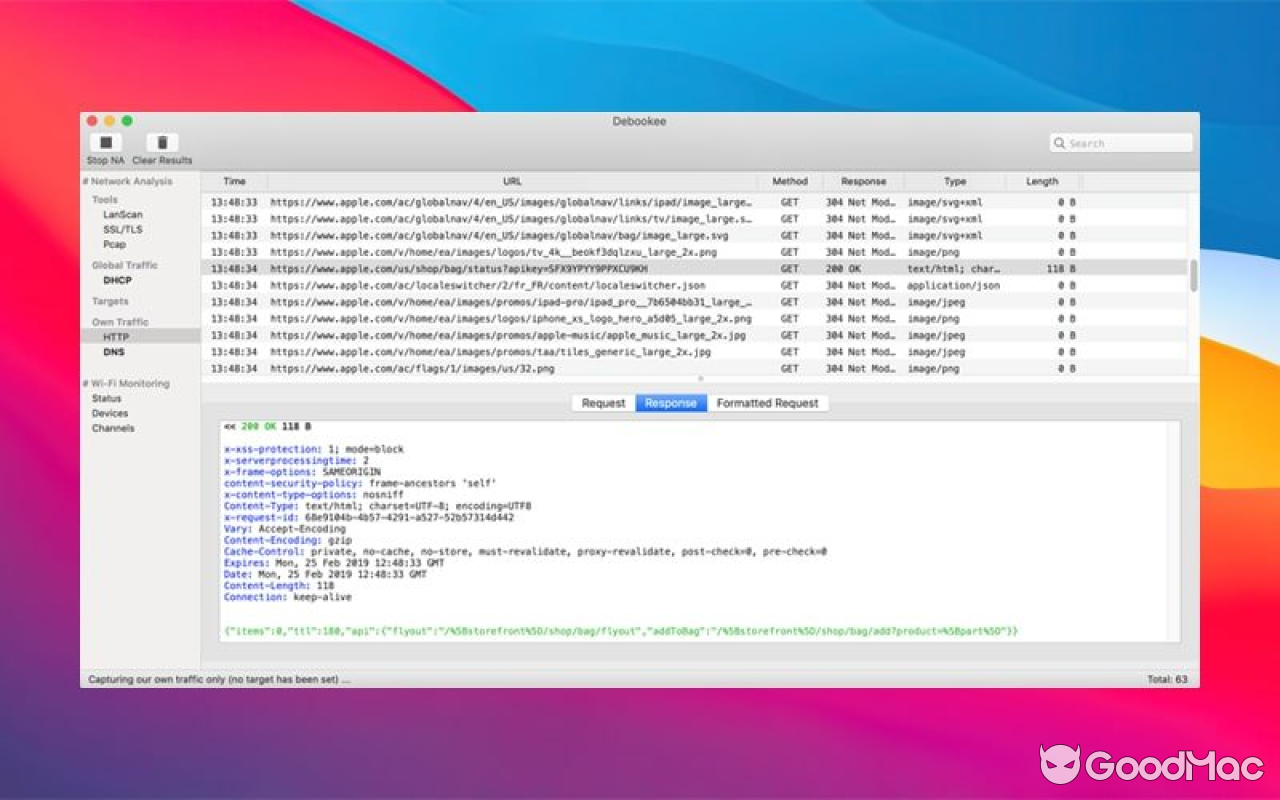View DHCP global traffic
The width and height of the screenshot is (1280, 800).
click(x=116, y=280)
